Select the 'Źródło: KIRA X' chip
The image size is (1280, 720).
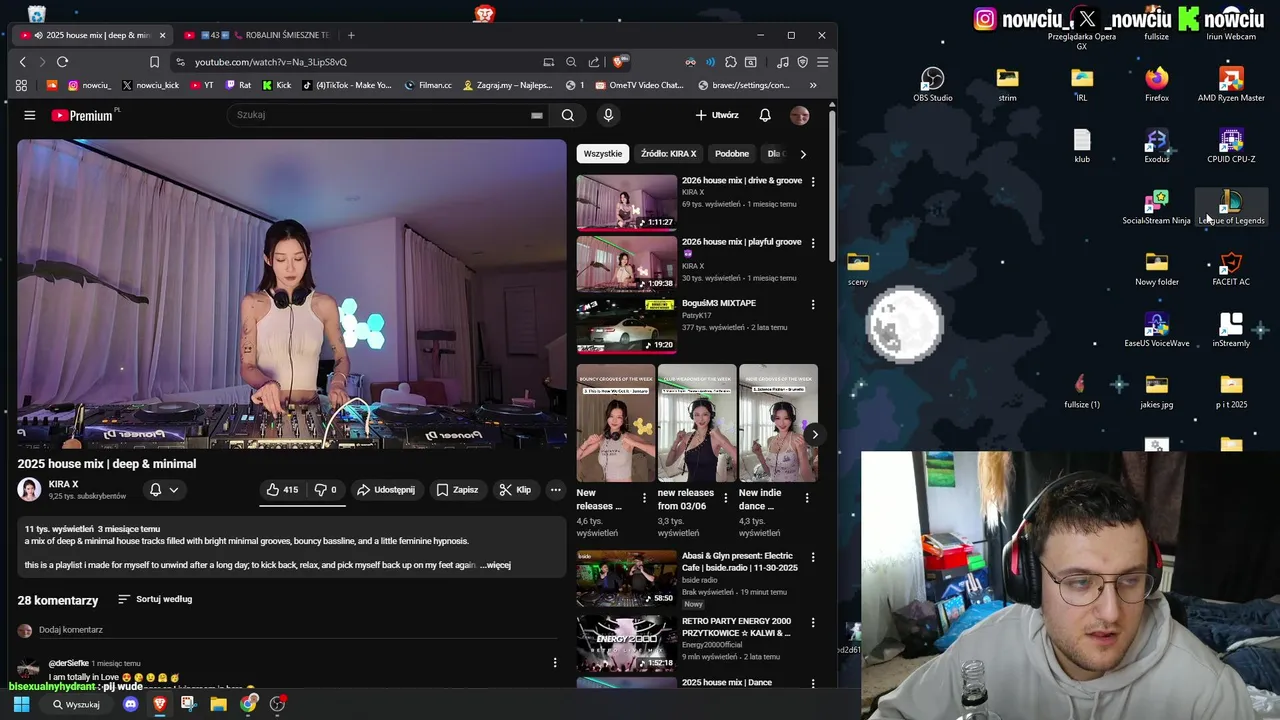(x=668, y=154)
